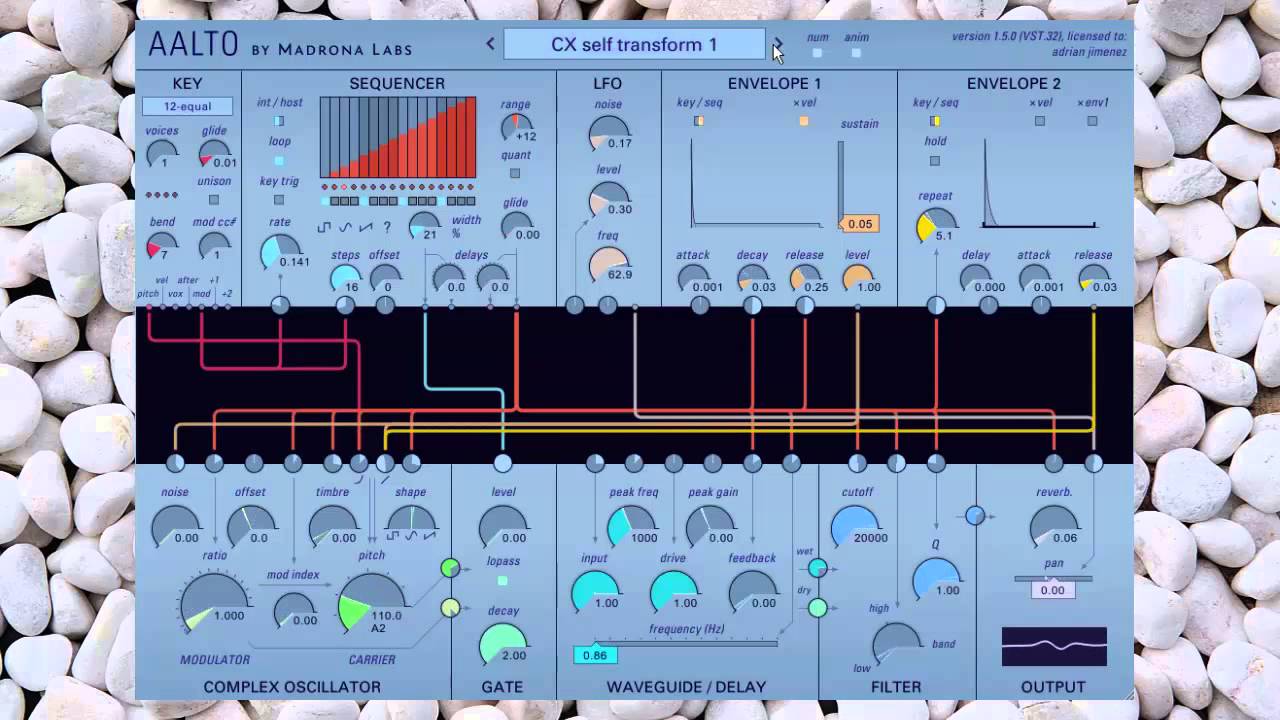1280x720 pixels.
Task: Click the waveguide feedback knob
Action: coord(752,593)
